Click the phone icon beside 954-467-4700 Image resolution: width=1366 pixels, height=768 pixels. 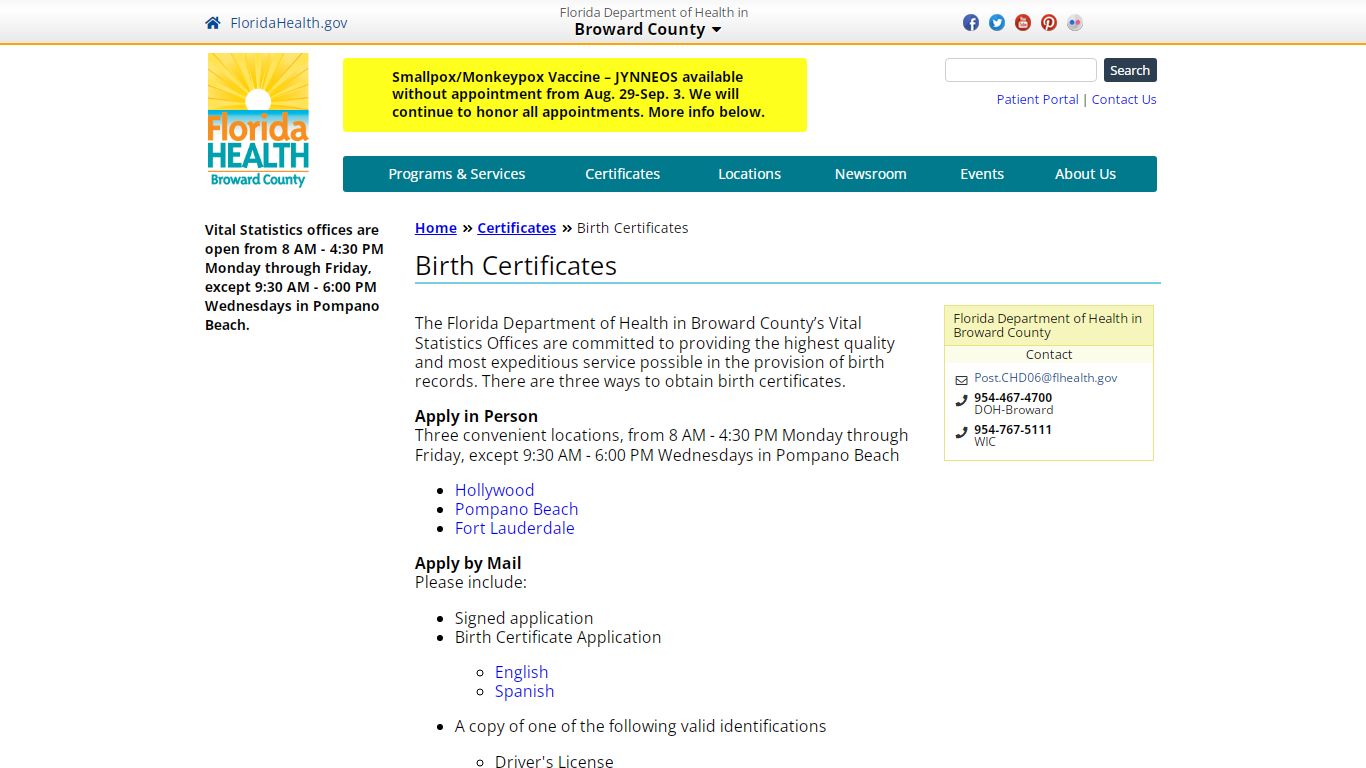tap(961, 401)
